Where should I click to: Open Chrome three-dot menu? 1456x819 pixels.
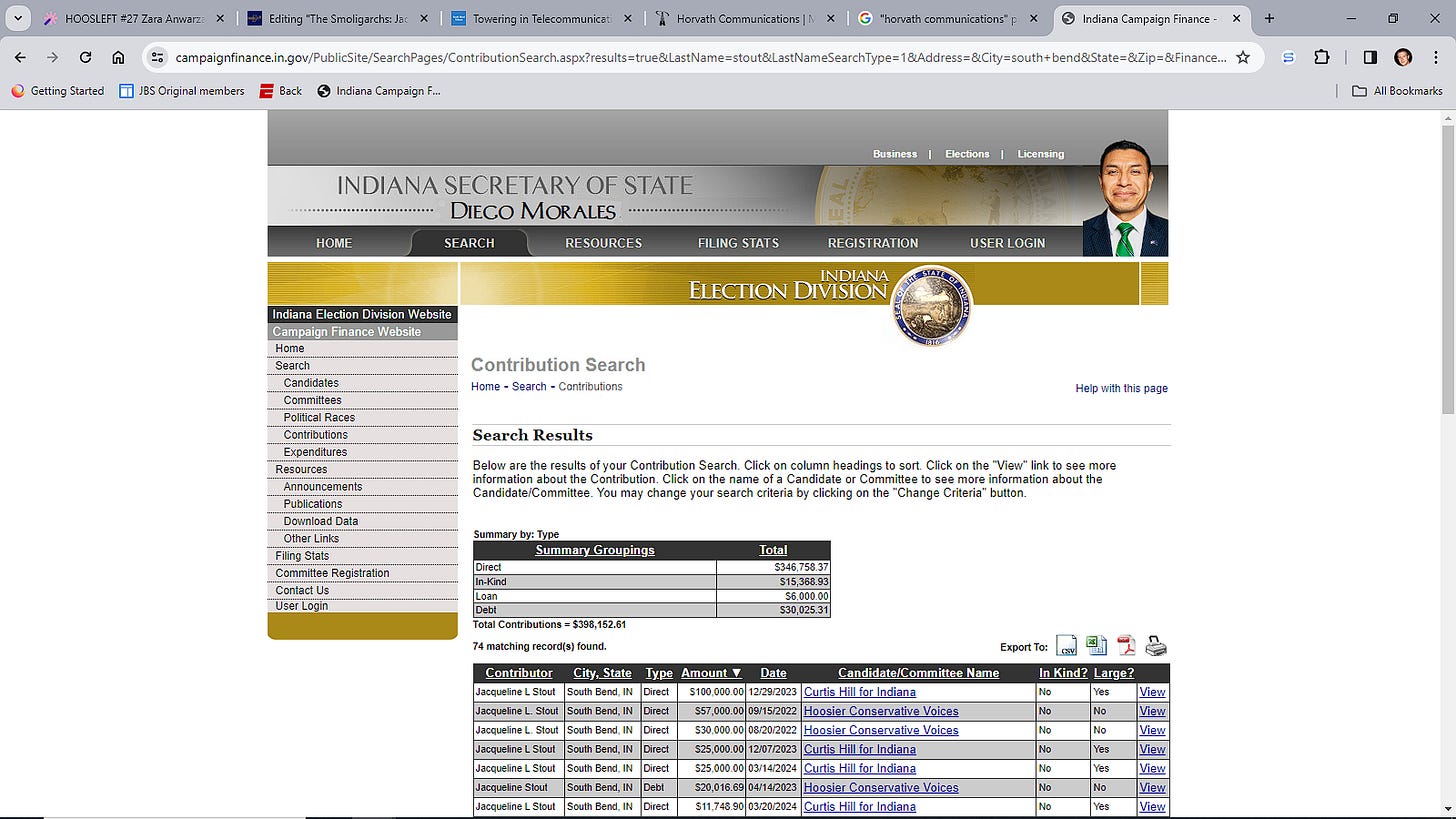point(1435,57)
